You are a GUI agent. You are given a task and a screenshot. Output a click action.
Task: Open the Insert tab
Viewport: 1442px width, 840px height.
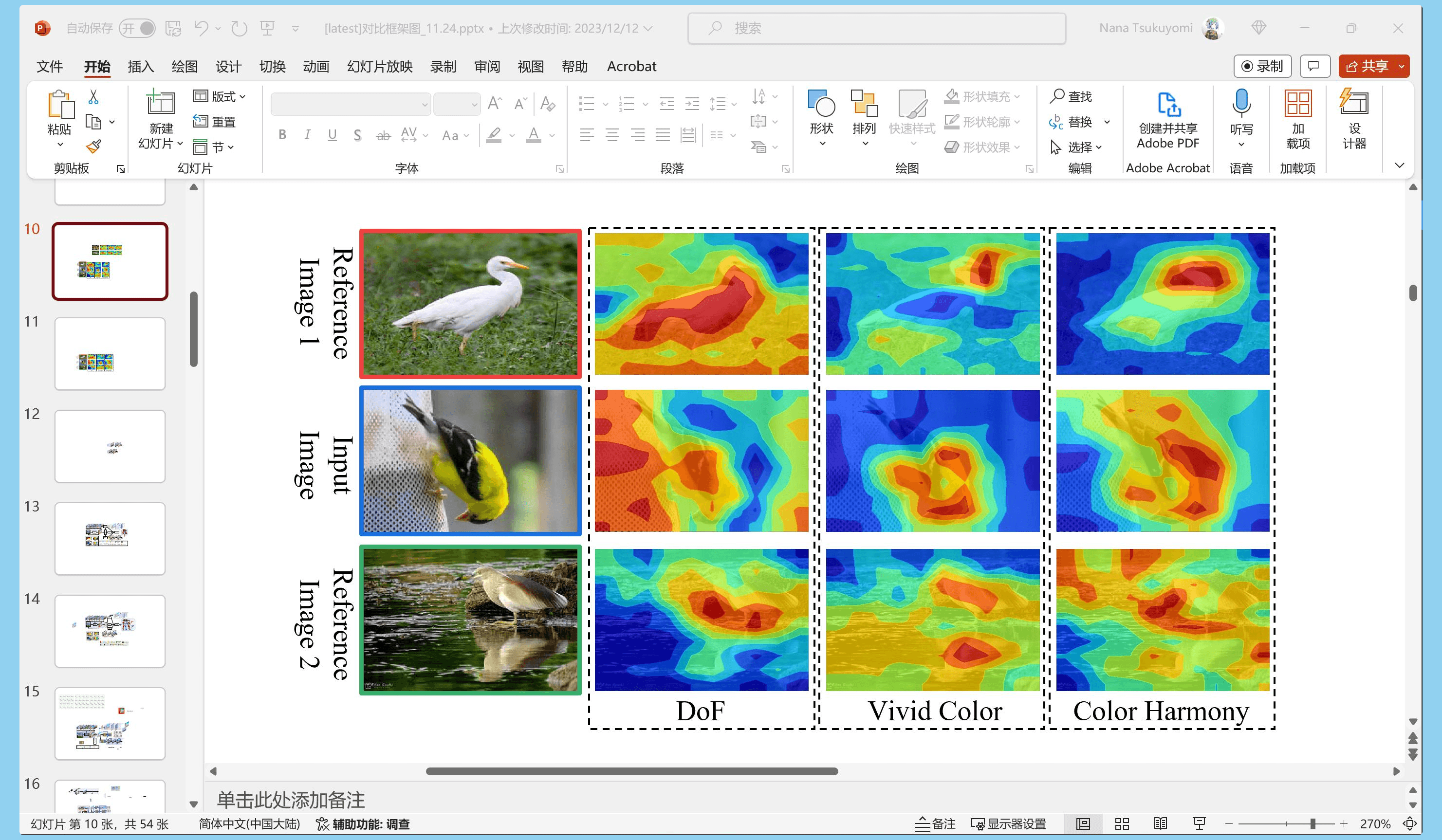(x=141, y=66)
